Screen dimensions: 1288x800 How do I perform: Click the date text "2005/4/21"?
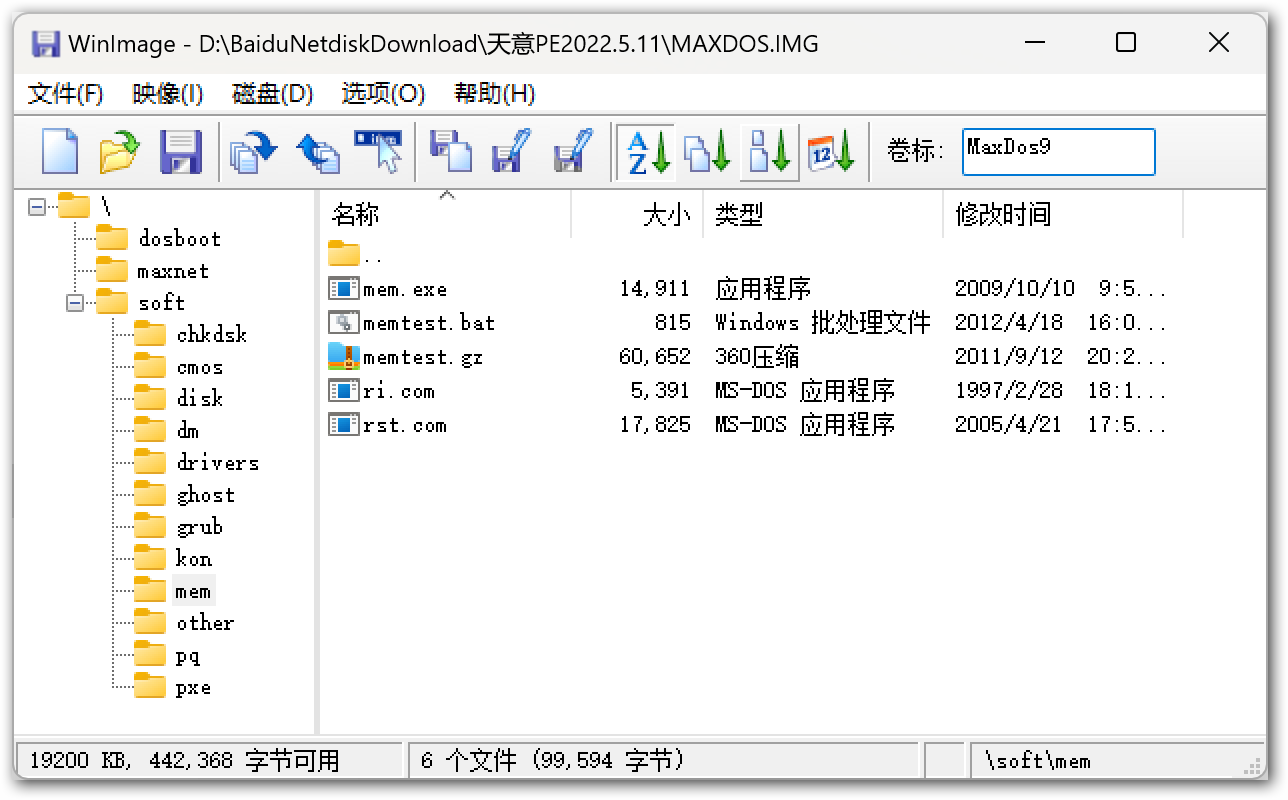pyautogui.click(x=1009, y=425)
